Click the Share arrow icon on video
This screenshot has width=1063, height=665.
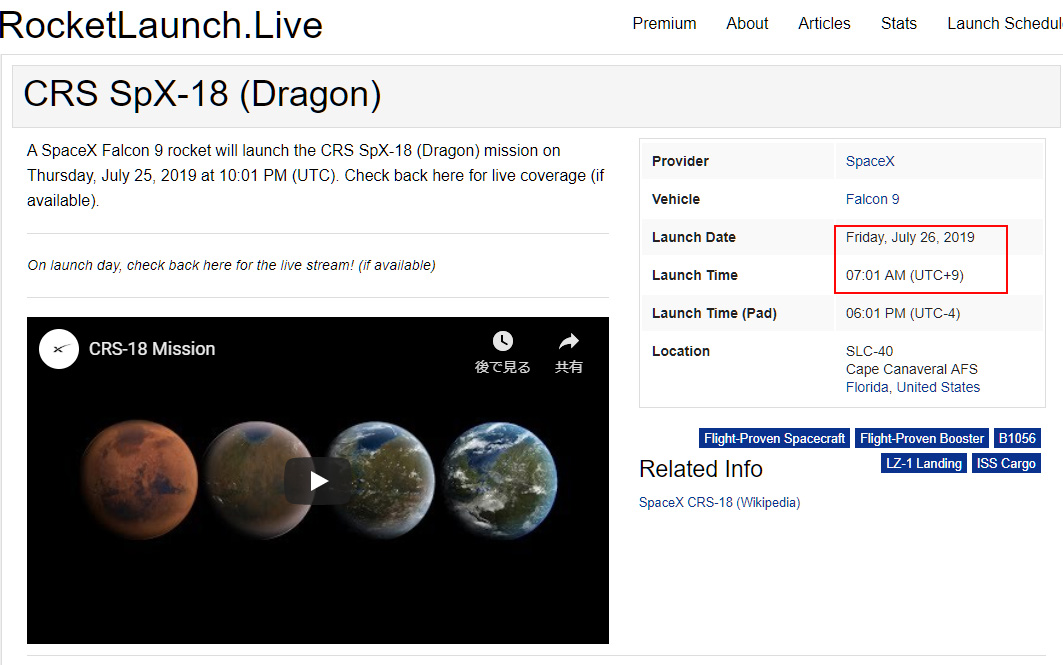(x=568, y=342)
